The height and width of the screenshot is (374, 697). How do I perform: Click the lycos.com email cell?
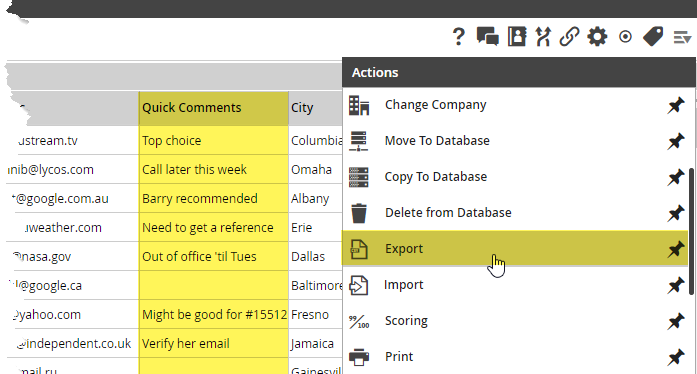pos(73,169)
